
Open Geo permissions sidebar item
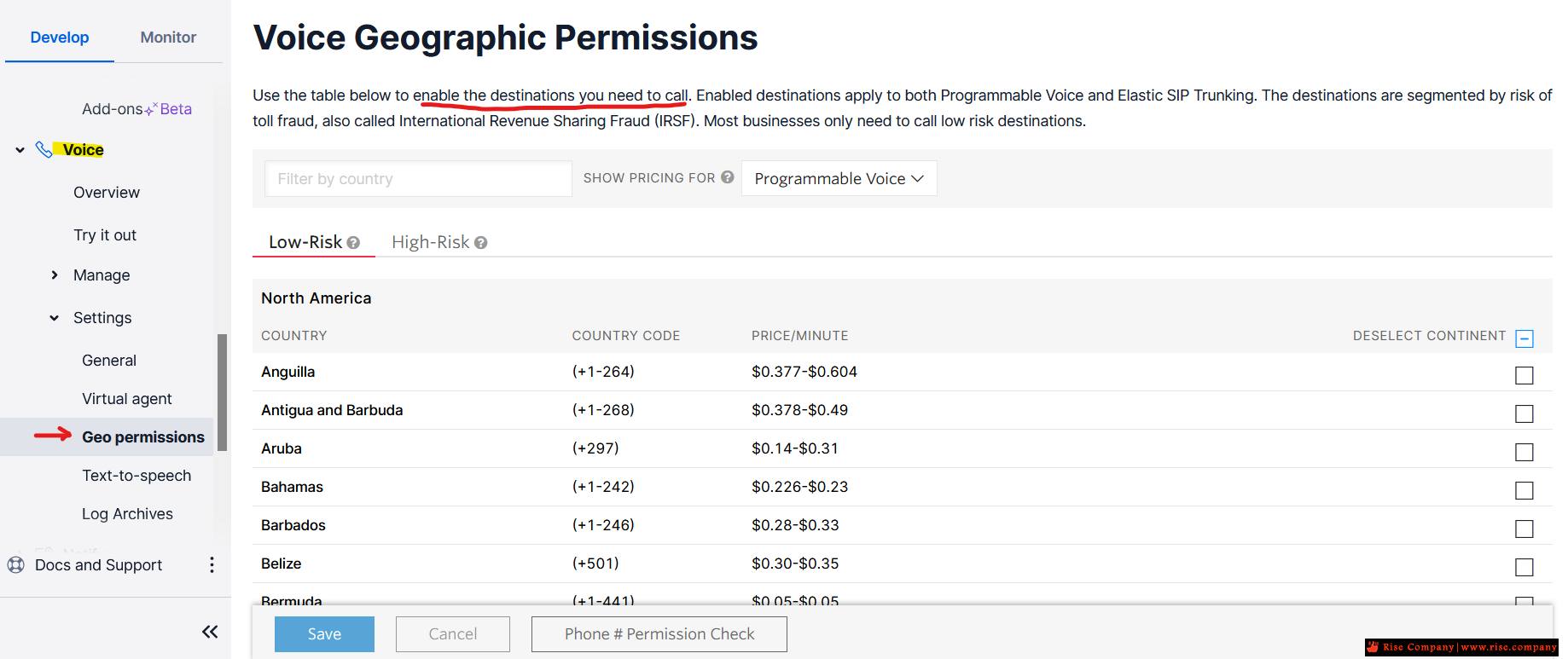point(143,437)
